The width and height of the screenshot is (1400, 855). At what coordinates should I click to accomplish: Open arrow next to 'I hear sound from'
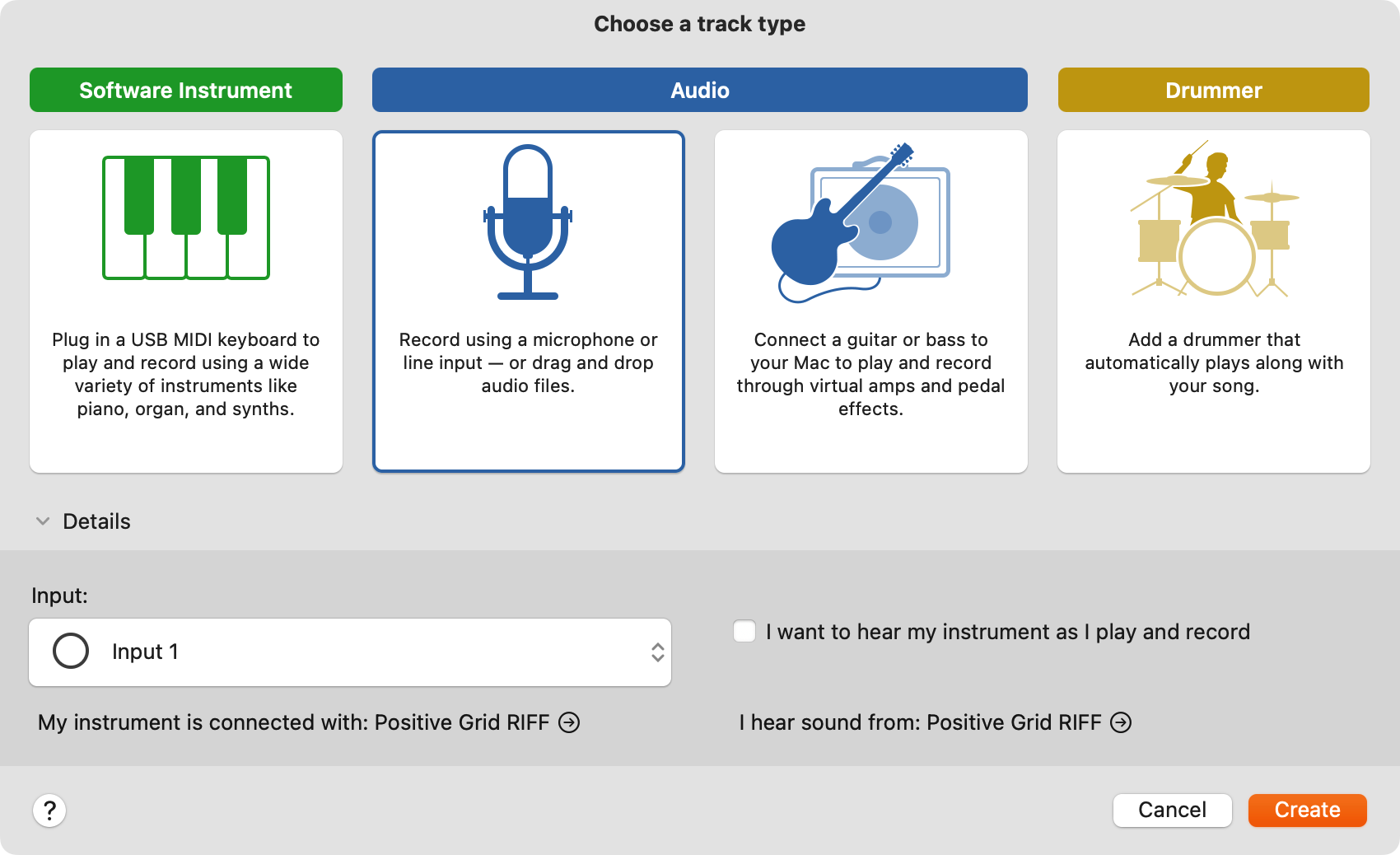pos(1121,722)
